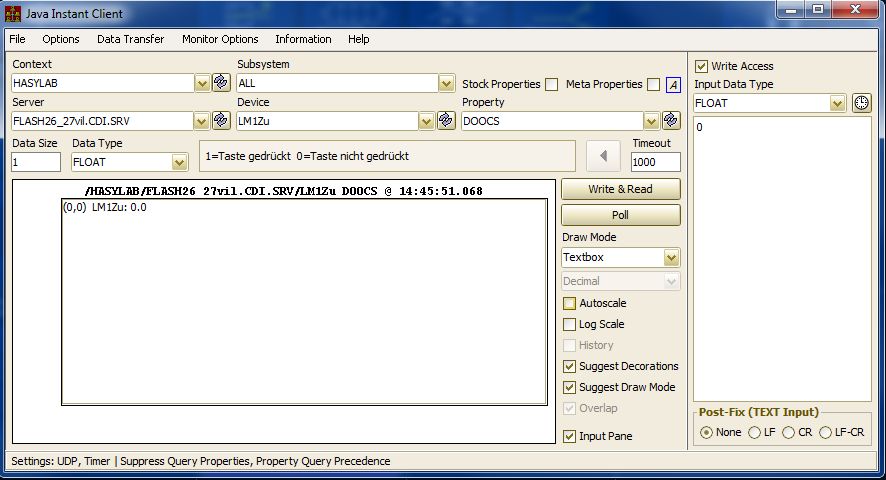This screenshot has width=886, height=480.
Task: Select the LF-CR post-fix radio button
Action: 826,433
